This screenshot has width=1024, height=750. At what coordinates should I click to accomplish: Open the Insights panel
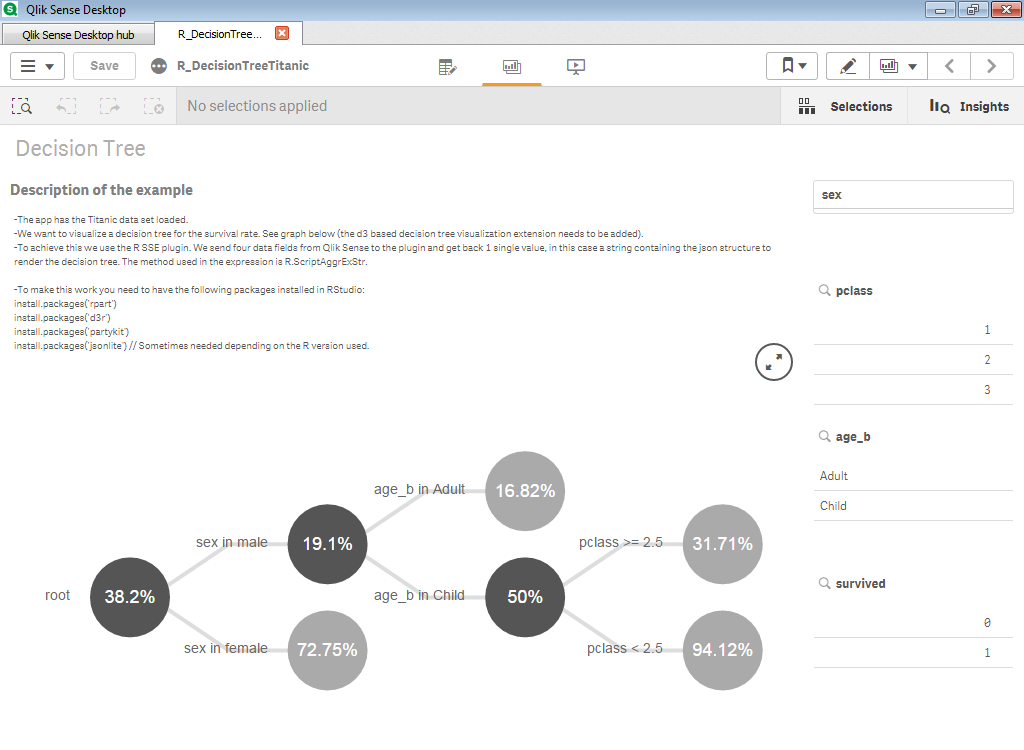point(968,106)
